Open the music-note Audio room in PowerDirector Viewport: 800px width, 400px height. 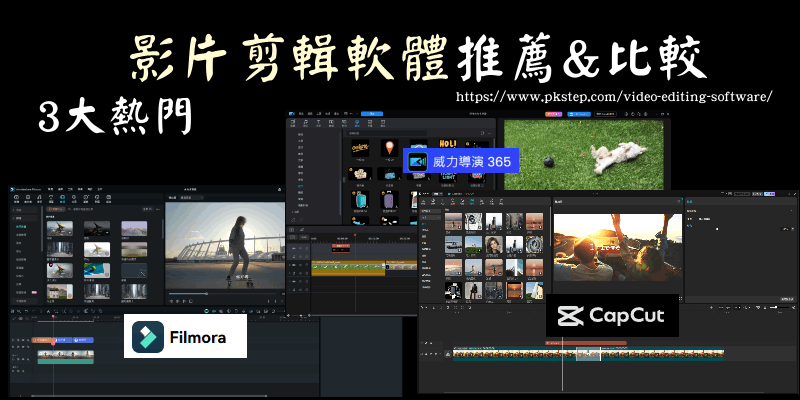[x=306, y=123]
